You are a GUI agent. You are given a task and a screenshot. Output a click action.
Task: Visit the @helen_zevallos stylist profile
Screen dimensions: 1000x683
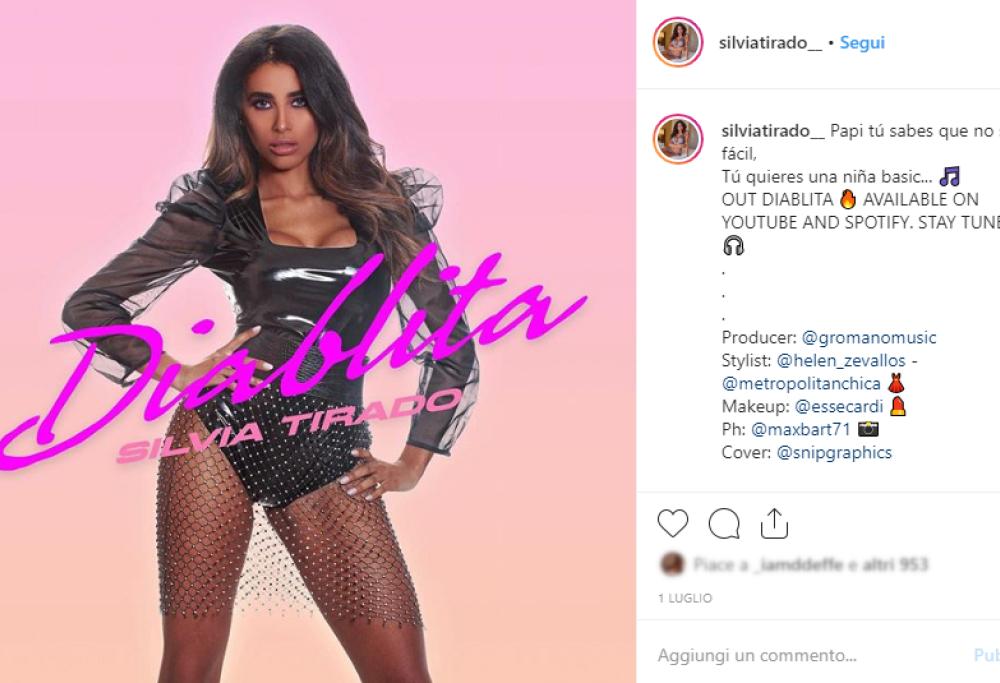pyautogui.click(x=841, y=360)
